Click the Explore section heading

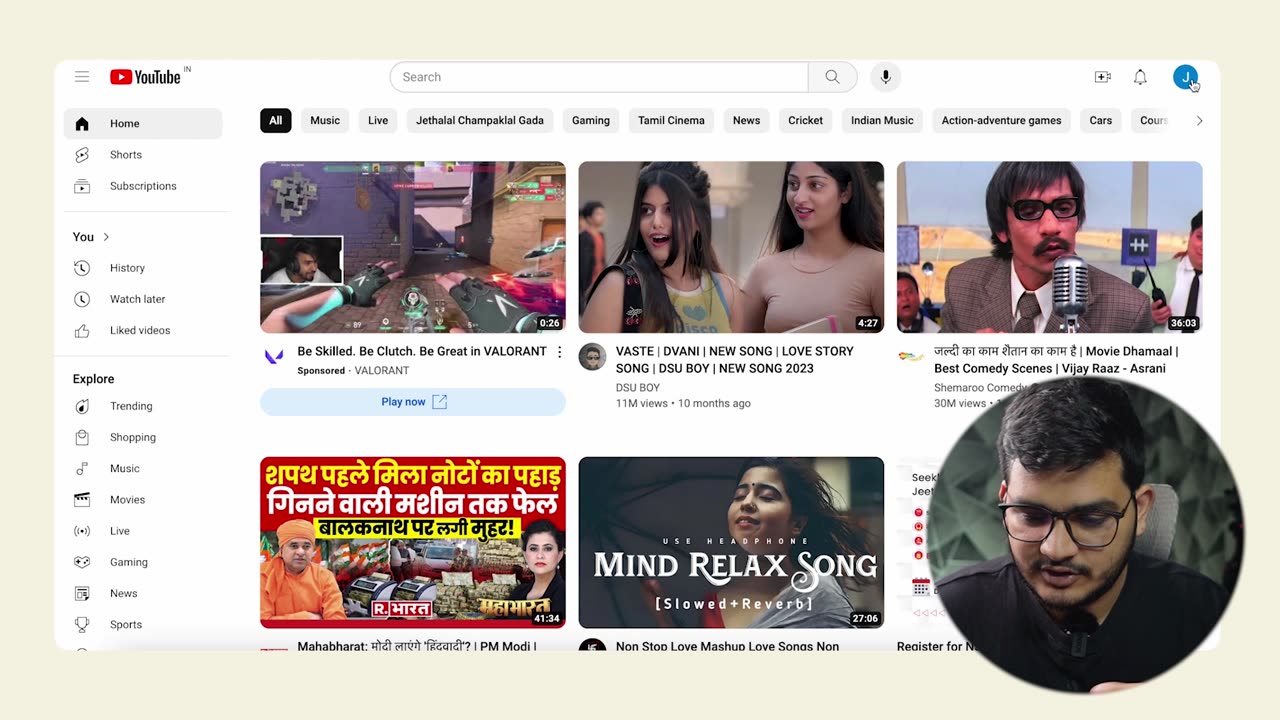click(x=93, y=379)
